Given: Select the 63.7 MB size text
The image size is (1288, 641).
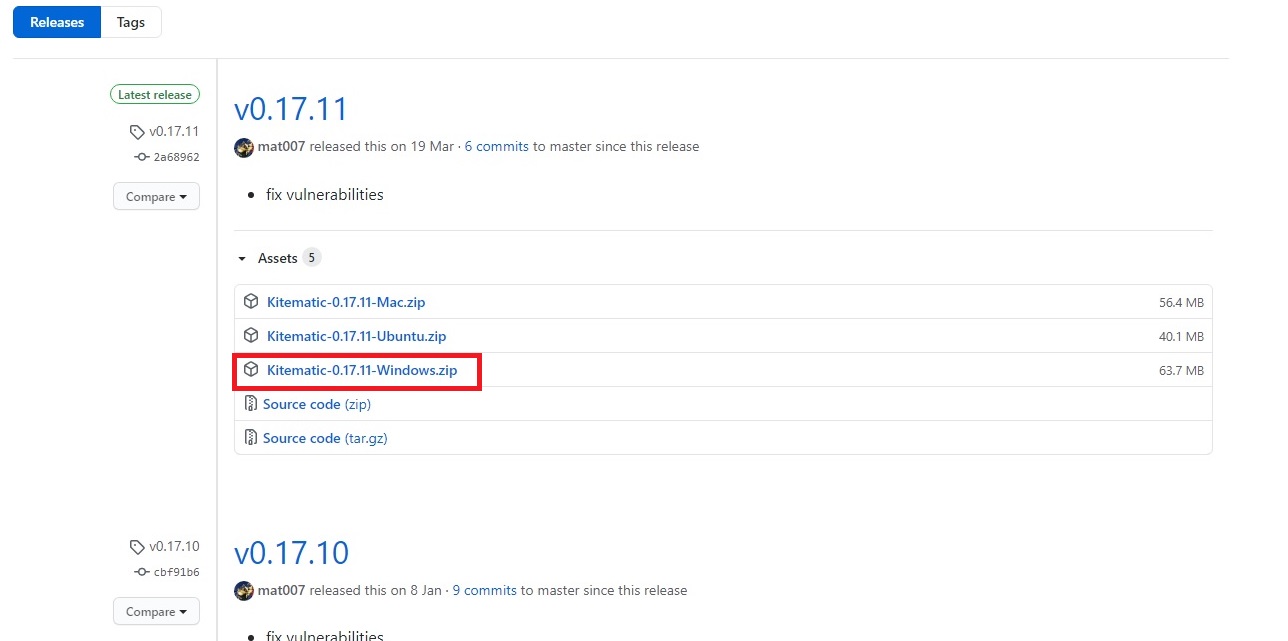Looking at the screenshot, I should (1181, 371).
